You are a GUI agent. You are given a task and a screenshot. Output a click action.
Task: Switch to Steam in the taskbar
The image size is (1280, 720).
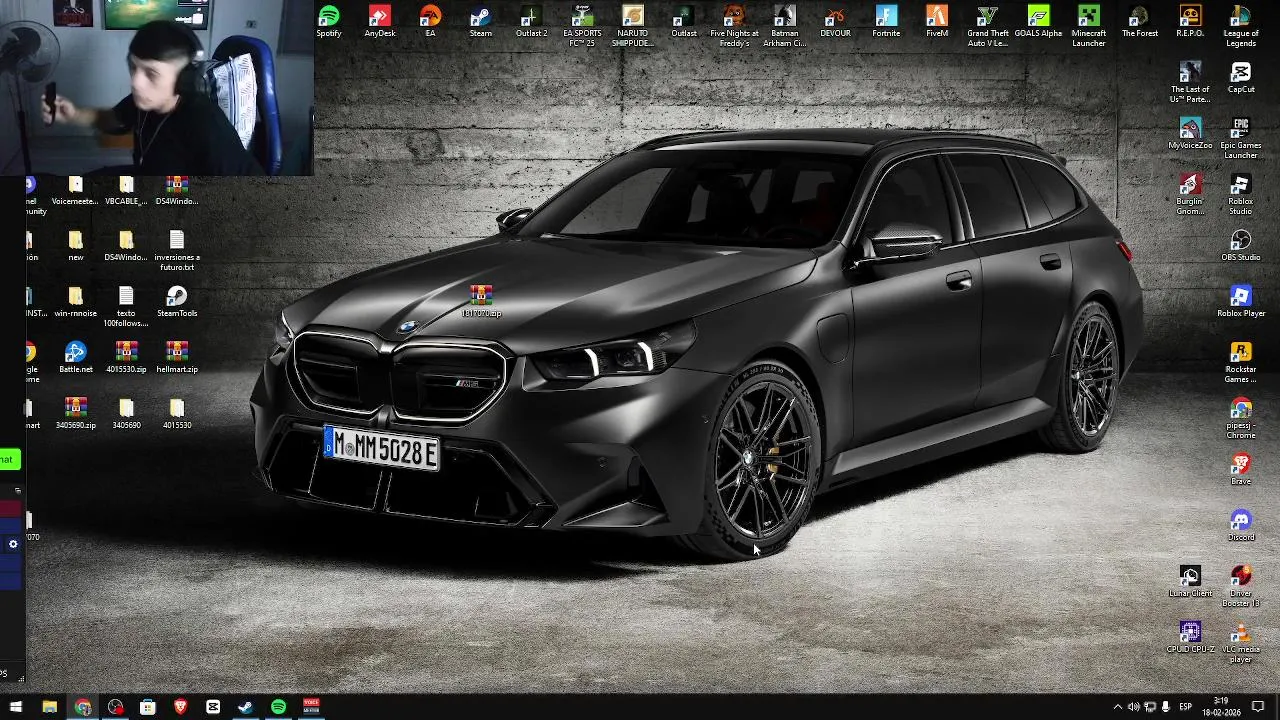coord(245,707)
